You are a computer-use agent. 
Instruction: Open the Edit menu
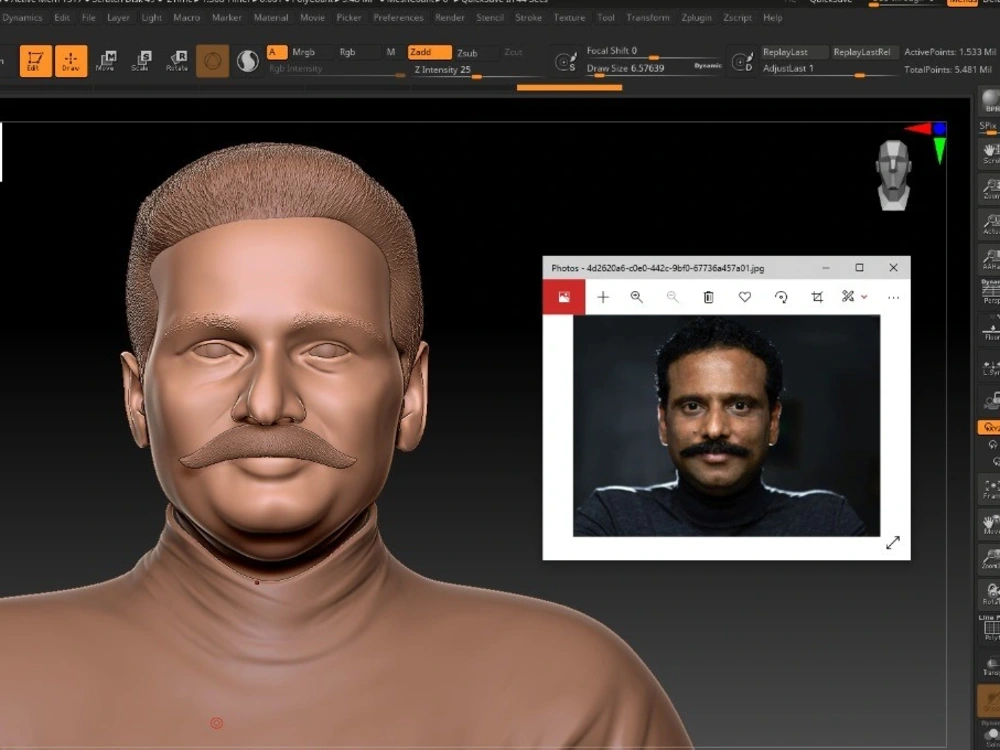62,18
